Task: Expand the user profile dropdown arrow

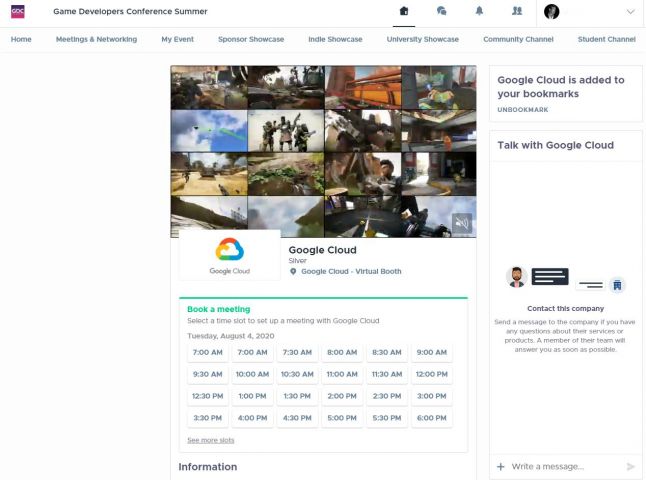Action: (x=630, y=12)
